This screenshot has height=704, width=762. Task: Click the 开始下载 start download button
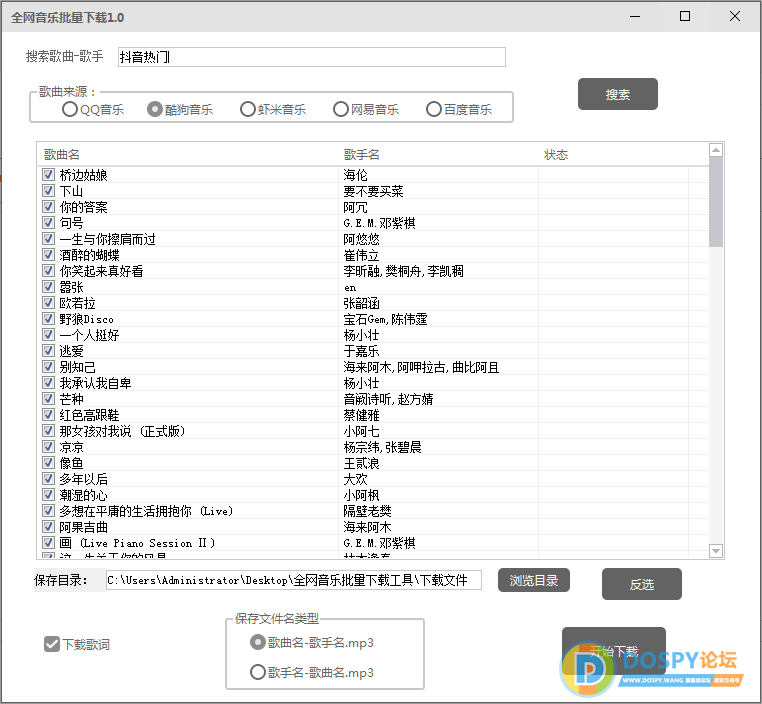(613, 650)
